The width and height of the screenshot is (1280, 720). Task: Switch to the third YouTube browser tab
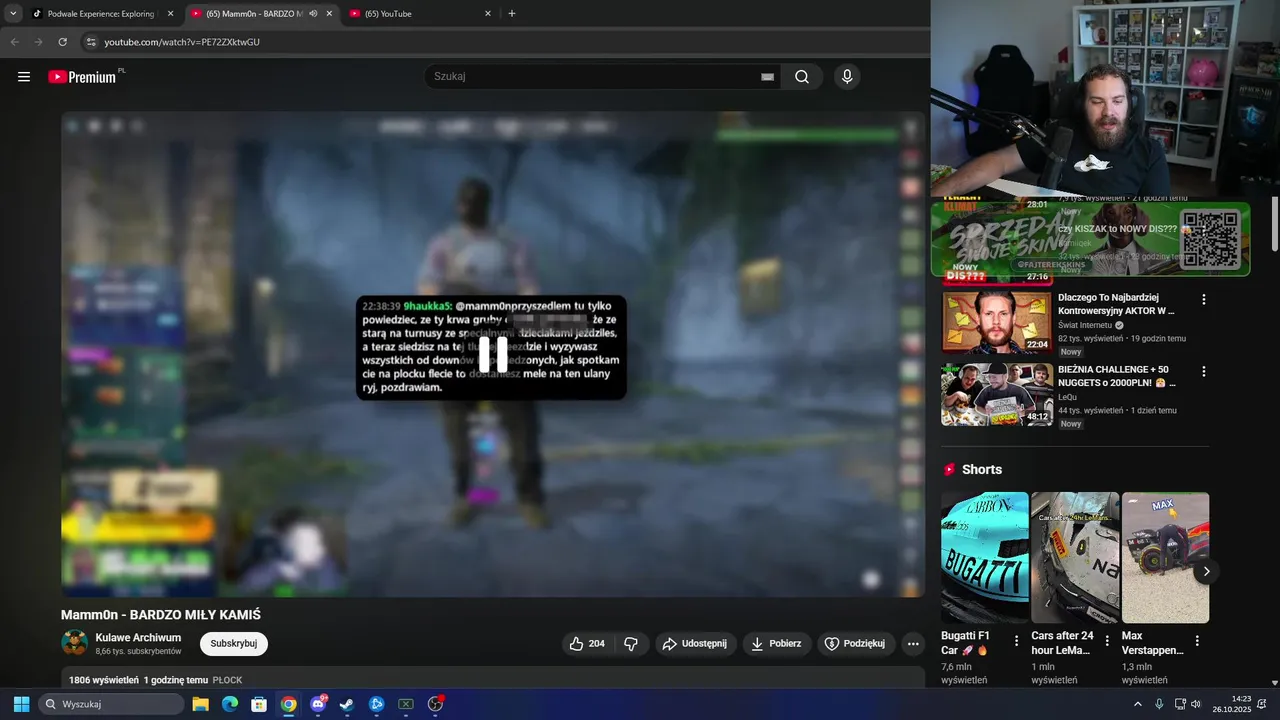pyautogui.click(x=422, y=14)
